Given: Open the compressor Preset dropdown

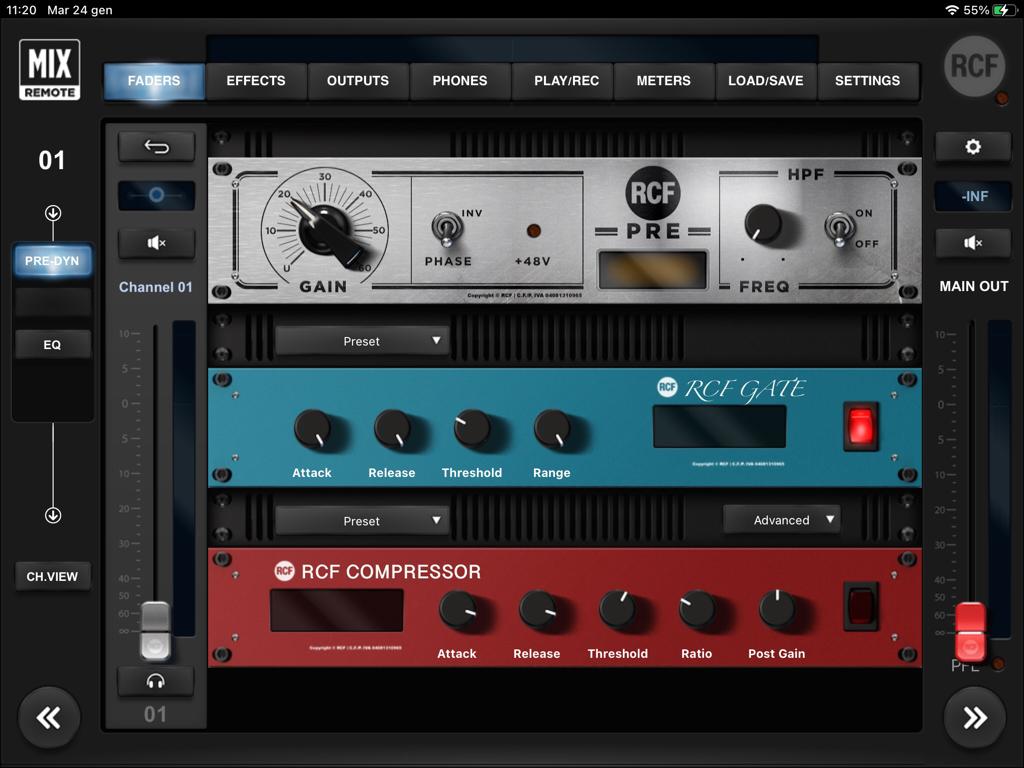Looking at the screenshot, I should (362, 521).
